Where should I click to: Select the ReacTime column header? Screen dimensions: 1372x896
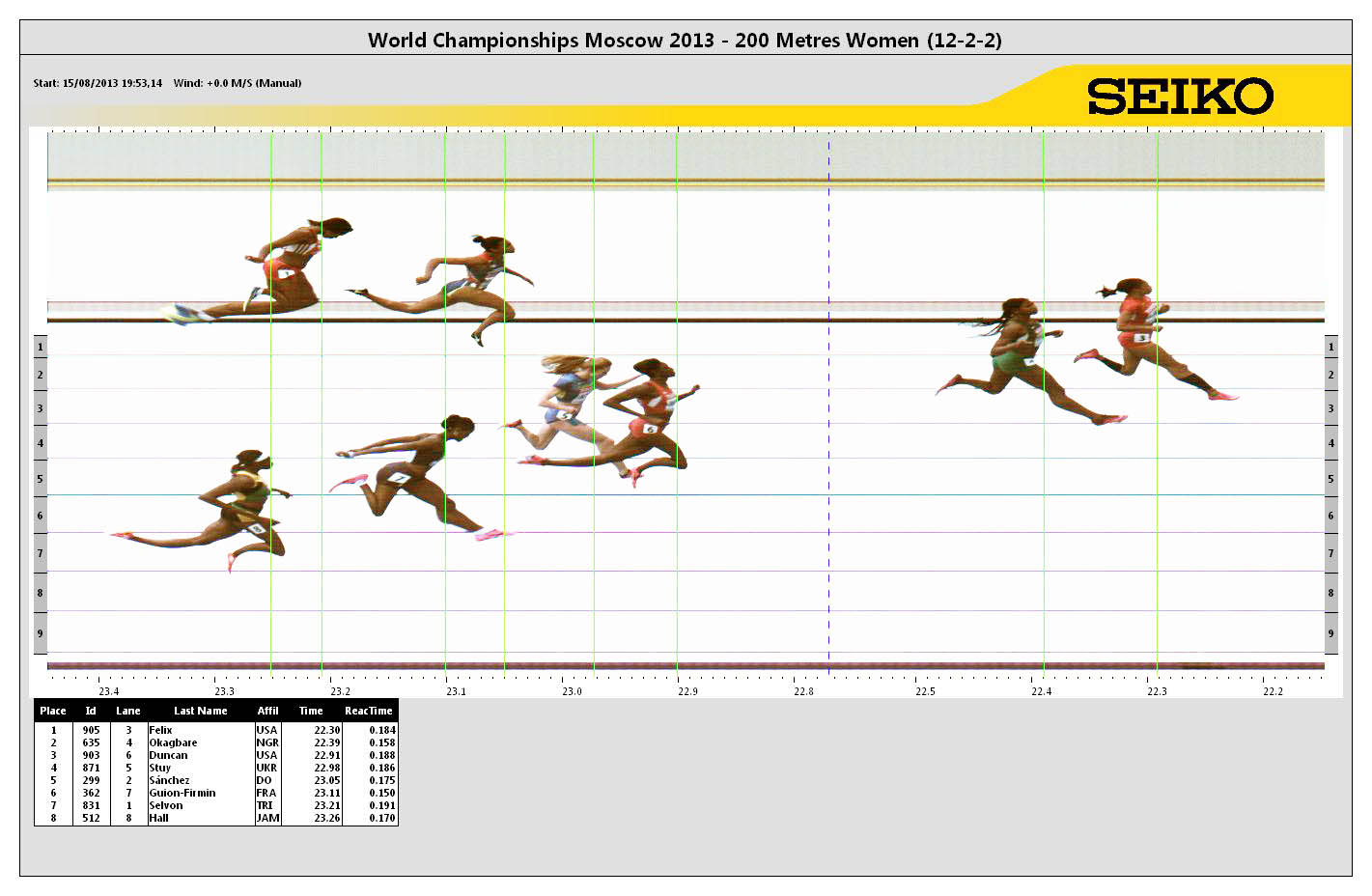click(x=369, y=711)
